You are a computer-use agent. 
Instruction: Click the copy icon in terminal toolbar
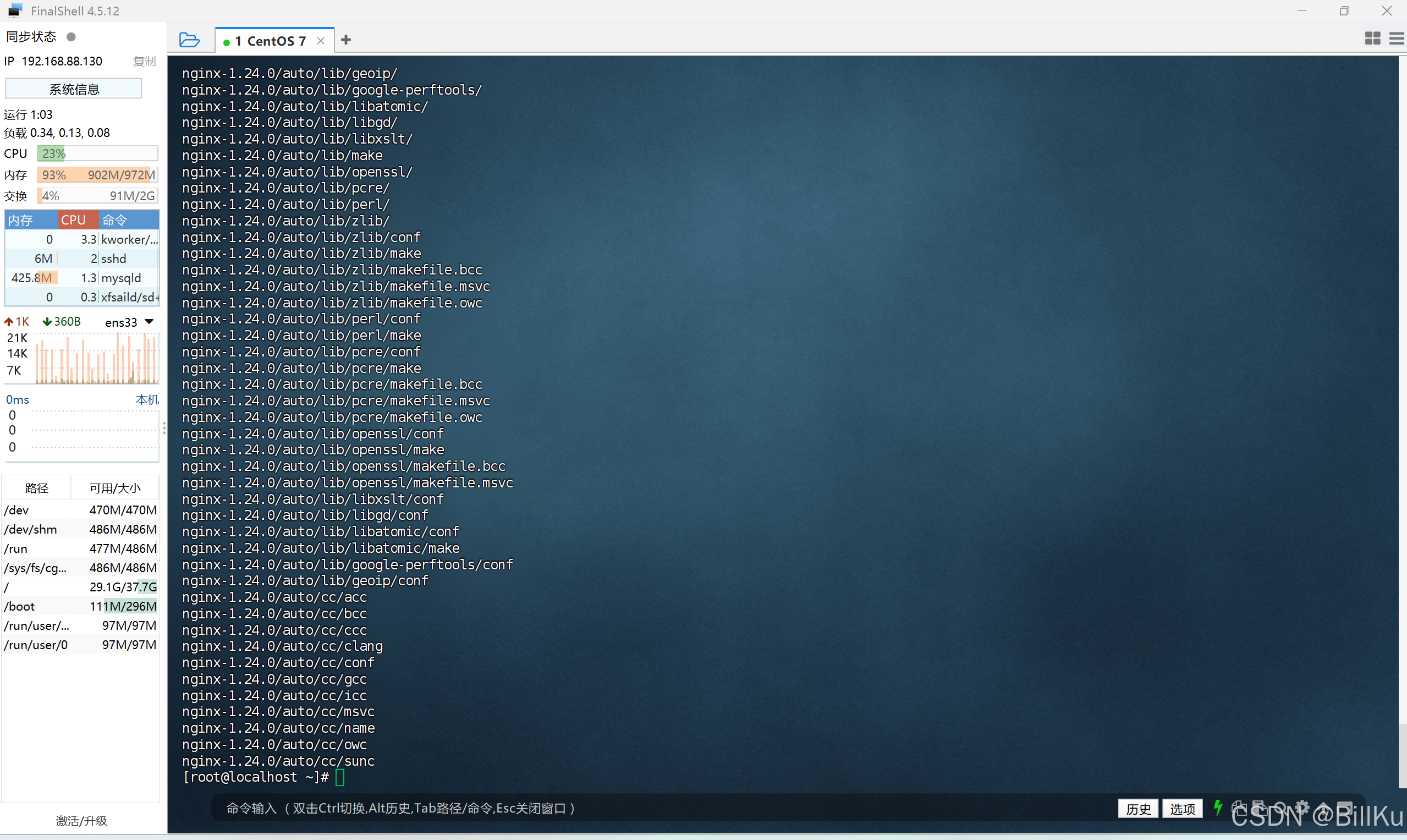point(1239,808)
